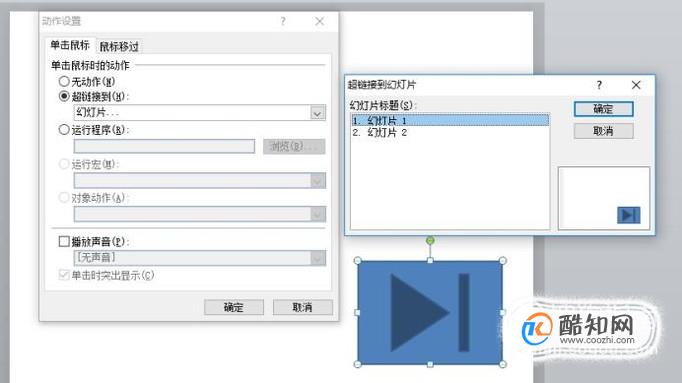Click the blue next-slide action button shape
Image resolution: width=682 pixels, height=383 pixels.
tap(430, 312)
